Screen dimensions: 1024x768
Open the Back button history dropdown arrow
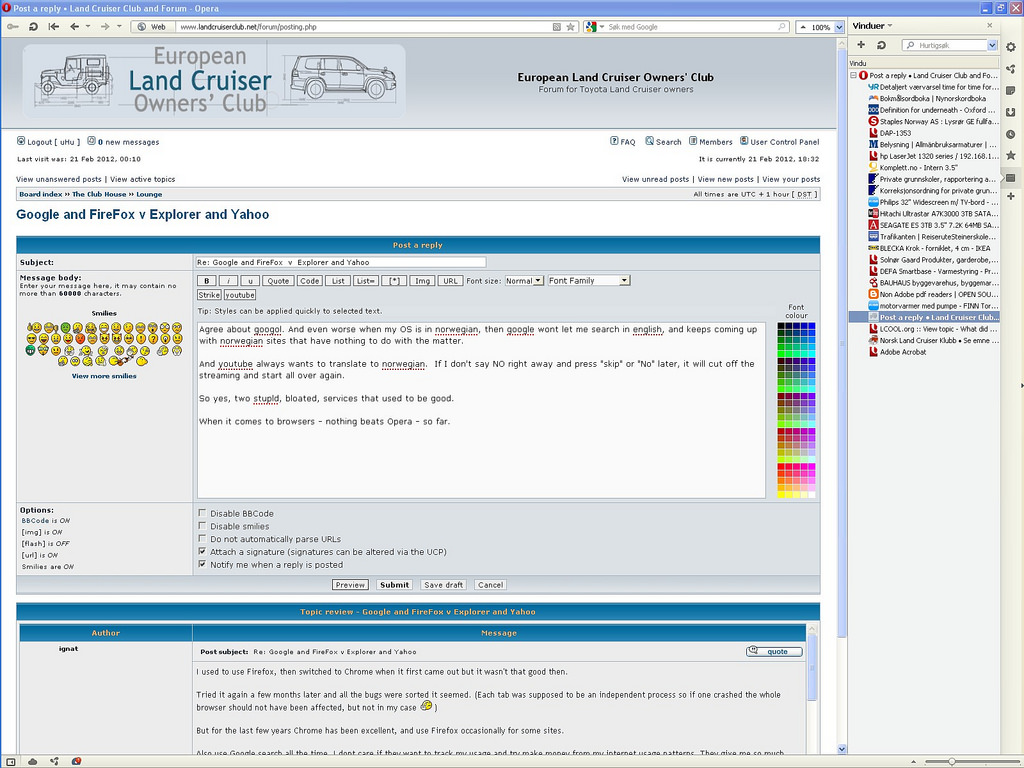(x=88, y=27)
